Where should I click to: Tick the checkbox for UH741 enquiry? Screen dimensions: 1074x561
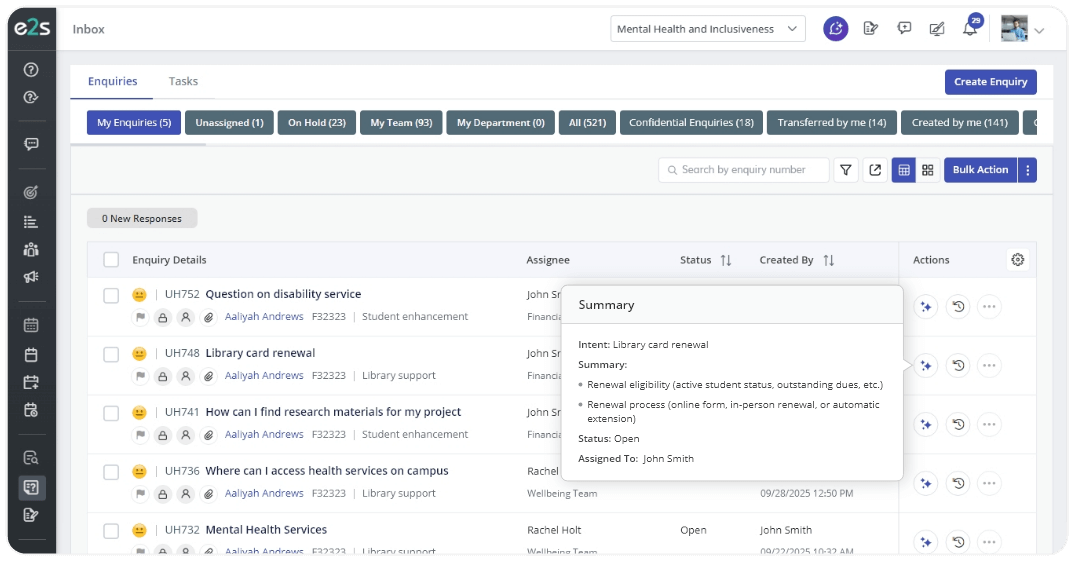(x=111, y=413)
